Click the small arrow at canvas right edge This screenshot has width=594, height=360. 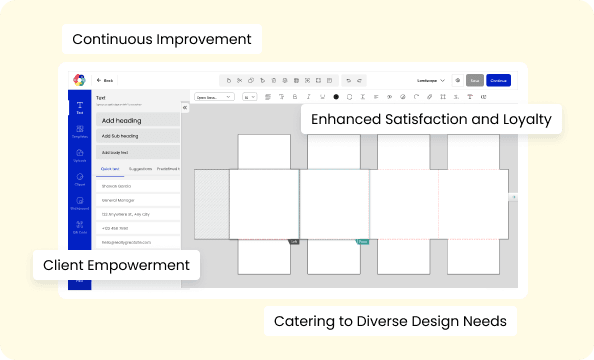pos(514,197)
